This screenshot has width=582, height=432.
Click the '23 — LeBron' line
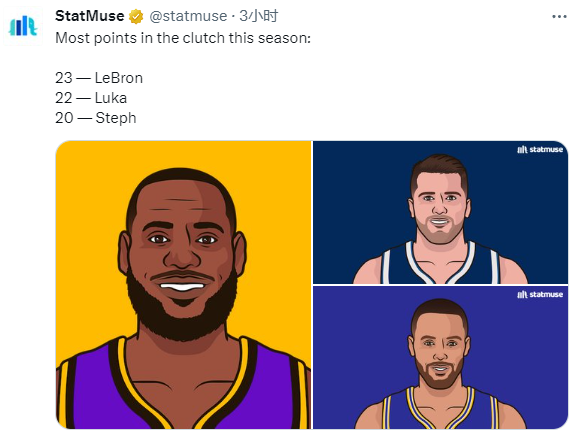click(99, 78)
